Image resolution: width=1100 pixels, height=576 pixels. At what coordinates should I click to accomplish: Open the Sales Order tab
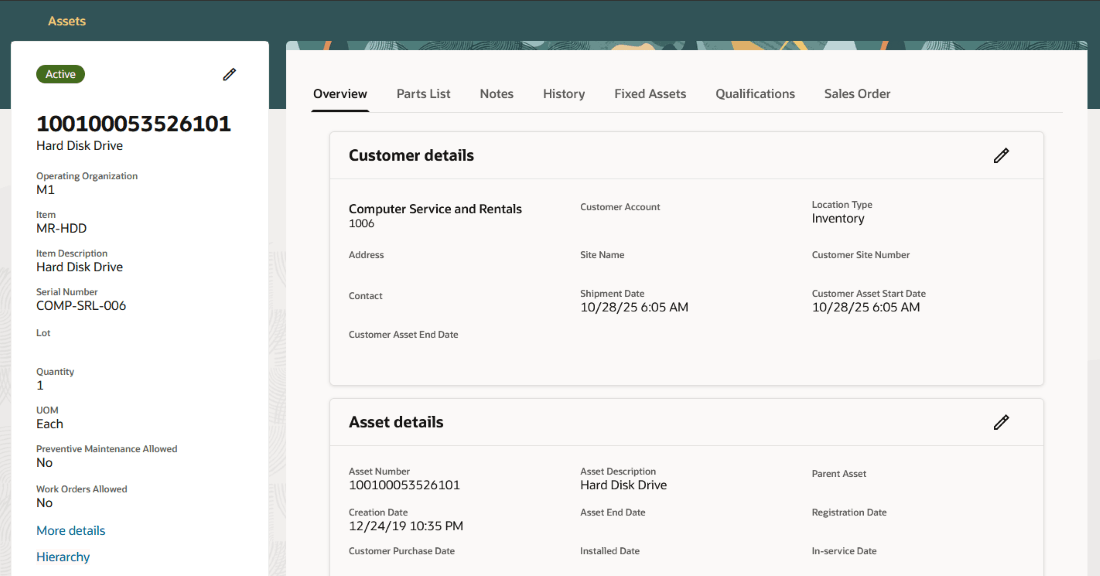tap(857, 93)
